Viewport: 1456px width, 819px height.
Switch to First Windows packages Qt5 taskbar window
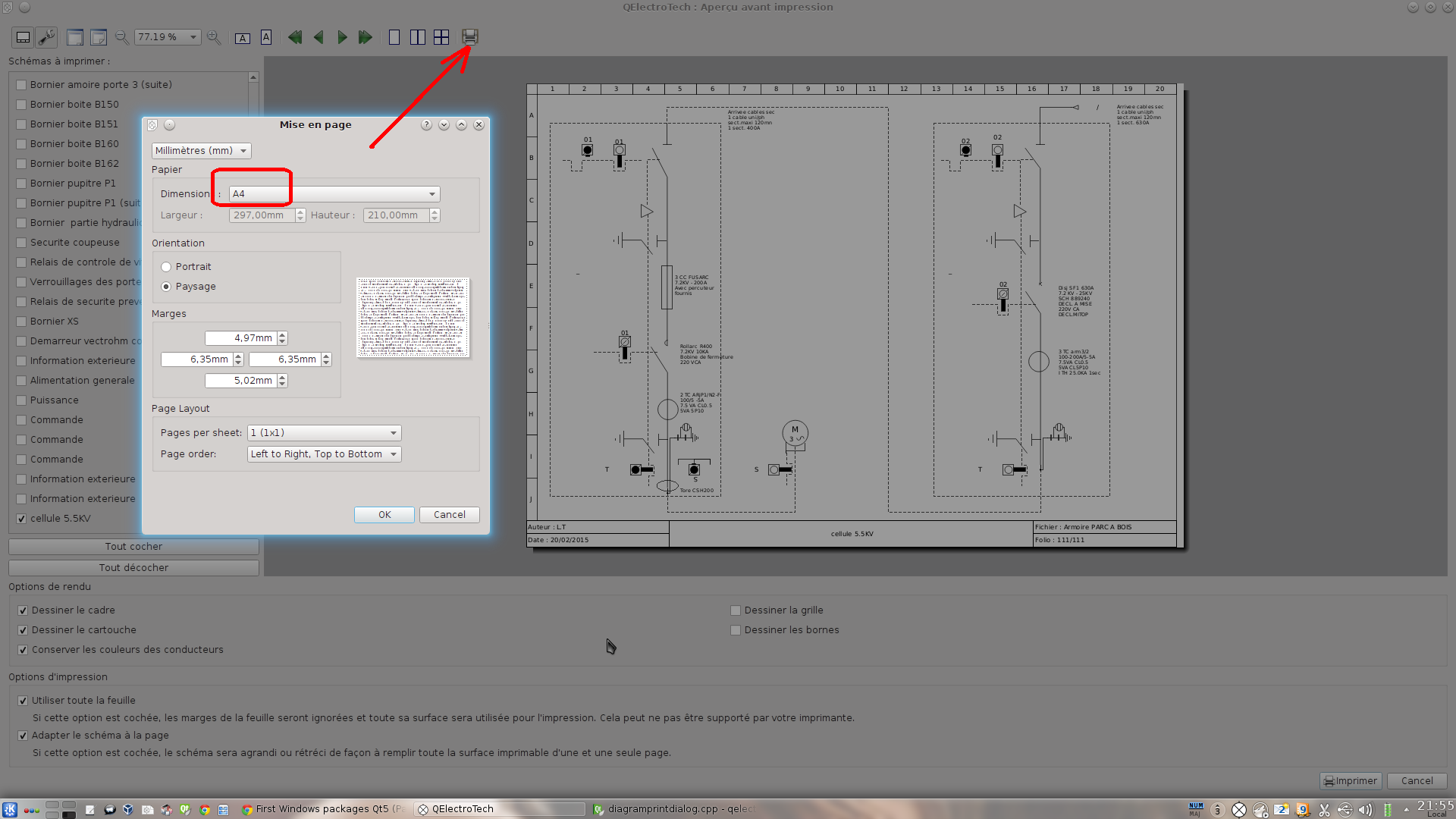tap(324, 809)
